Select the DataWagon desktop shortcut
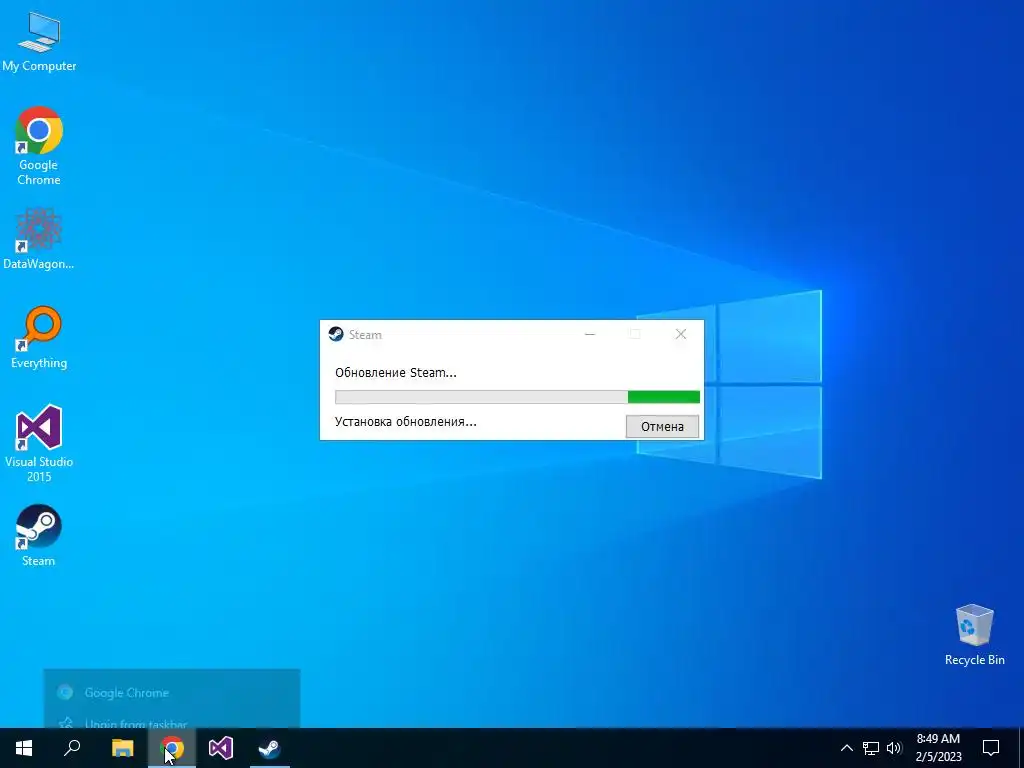 tap(39, 238)
